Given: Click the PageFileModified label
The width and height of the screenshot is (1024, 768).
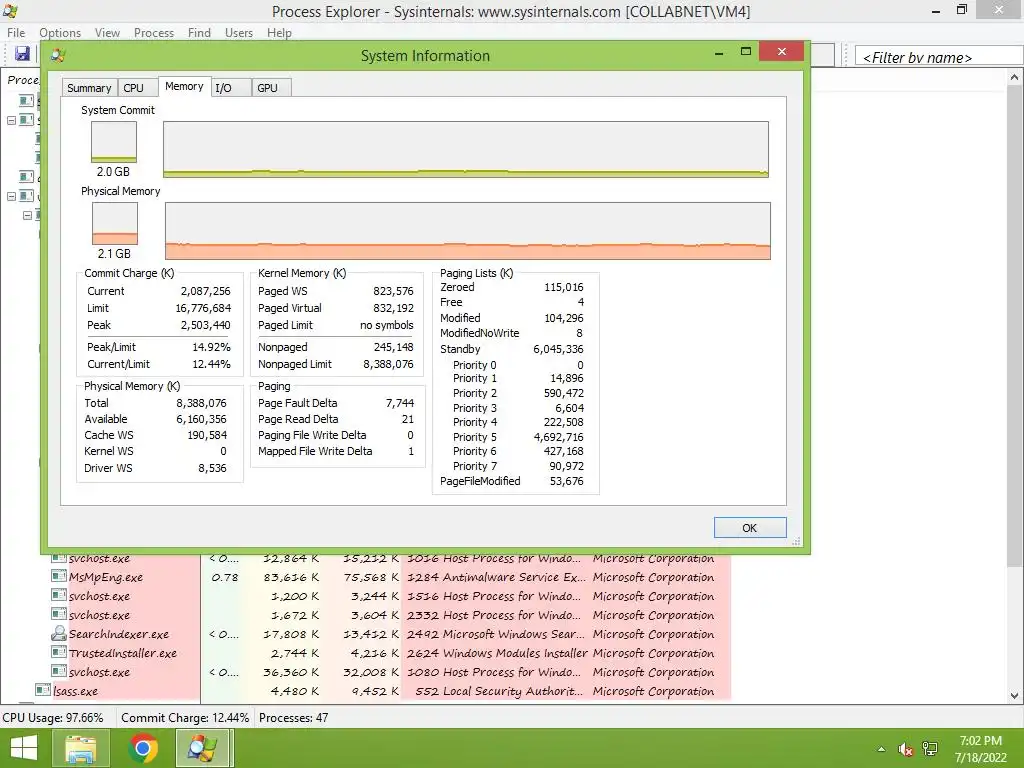Looking at the screenshot, I should tap(480, 481).
